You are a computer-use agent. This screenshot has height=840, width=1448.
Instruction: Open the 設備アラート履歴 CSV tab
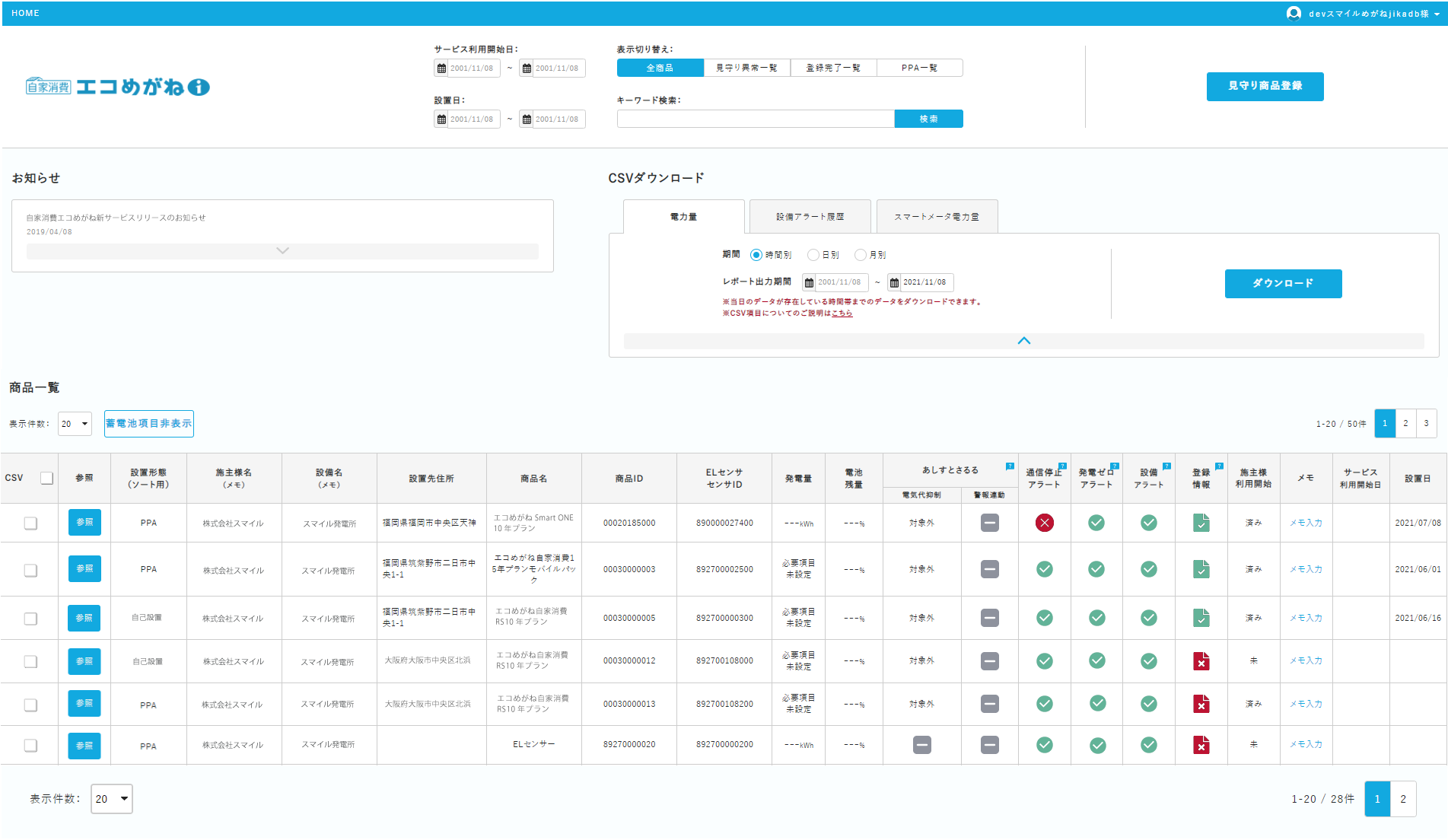[x=810, y=217]
